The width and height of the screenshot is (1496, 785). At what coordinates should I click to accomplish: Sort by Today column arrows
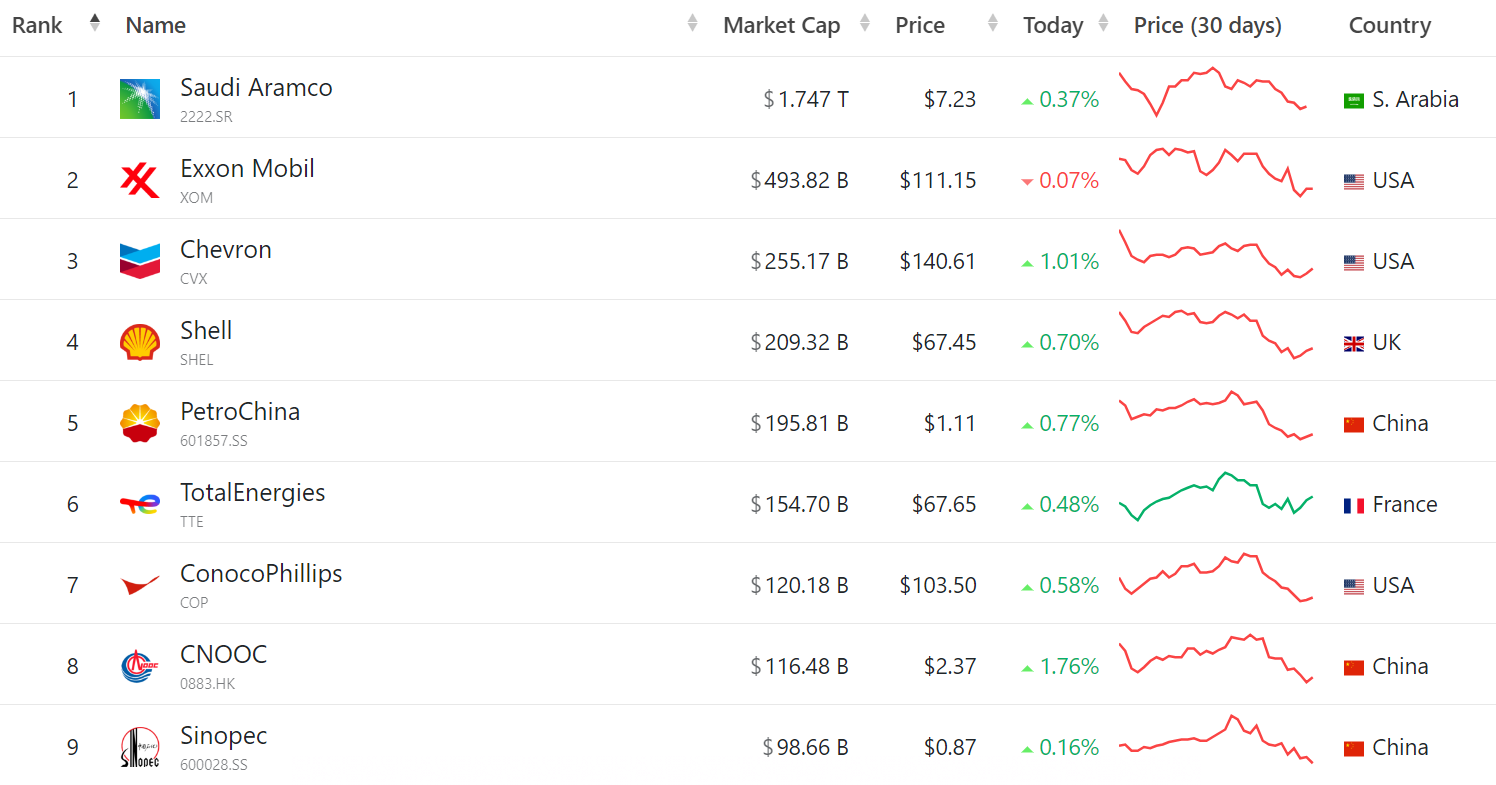pos(1103,23)
